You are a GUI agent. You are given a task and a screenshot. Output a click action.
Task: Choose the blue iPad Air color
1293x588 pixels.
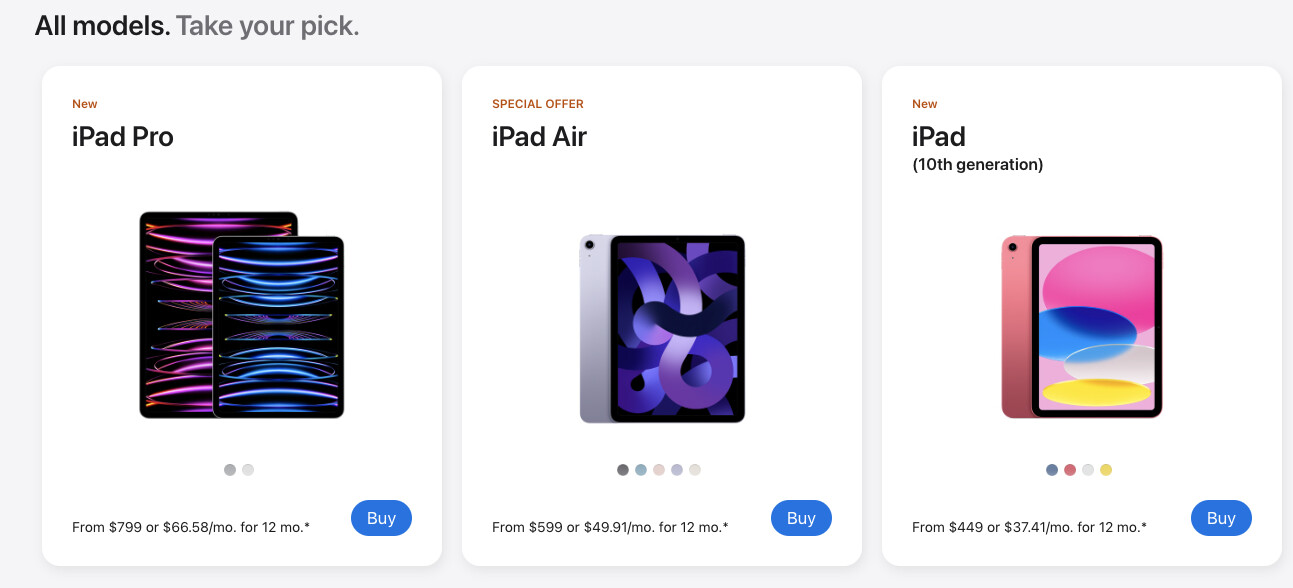coord(641,470)
